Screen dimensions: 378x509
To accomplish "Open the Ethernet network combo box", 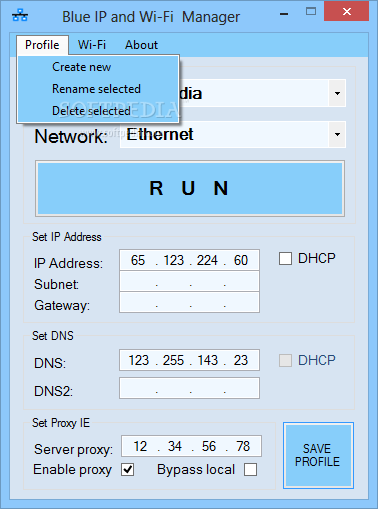I will point(233,134).
